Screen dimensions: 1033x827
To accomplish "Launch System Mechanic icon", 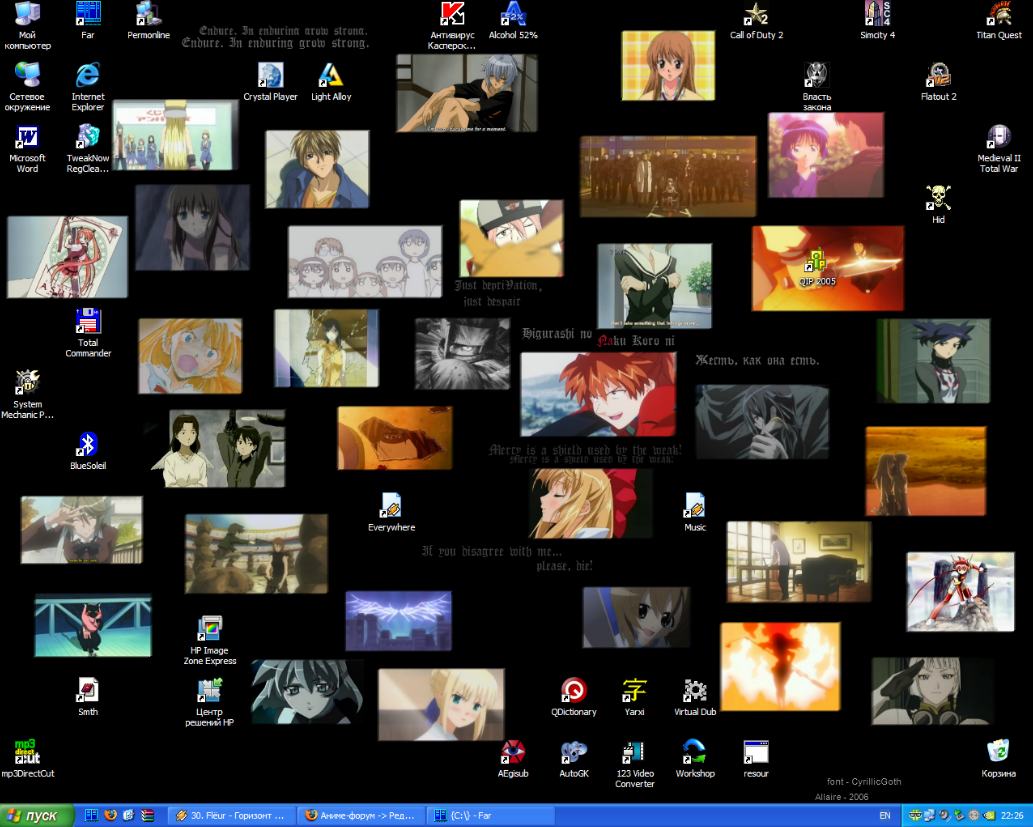I will point(27,395).
